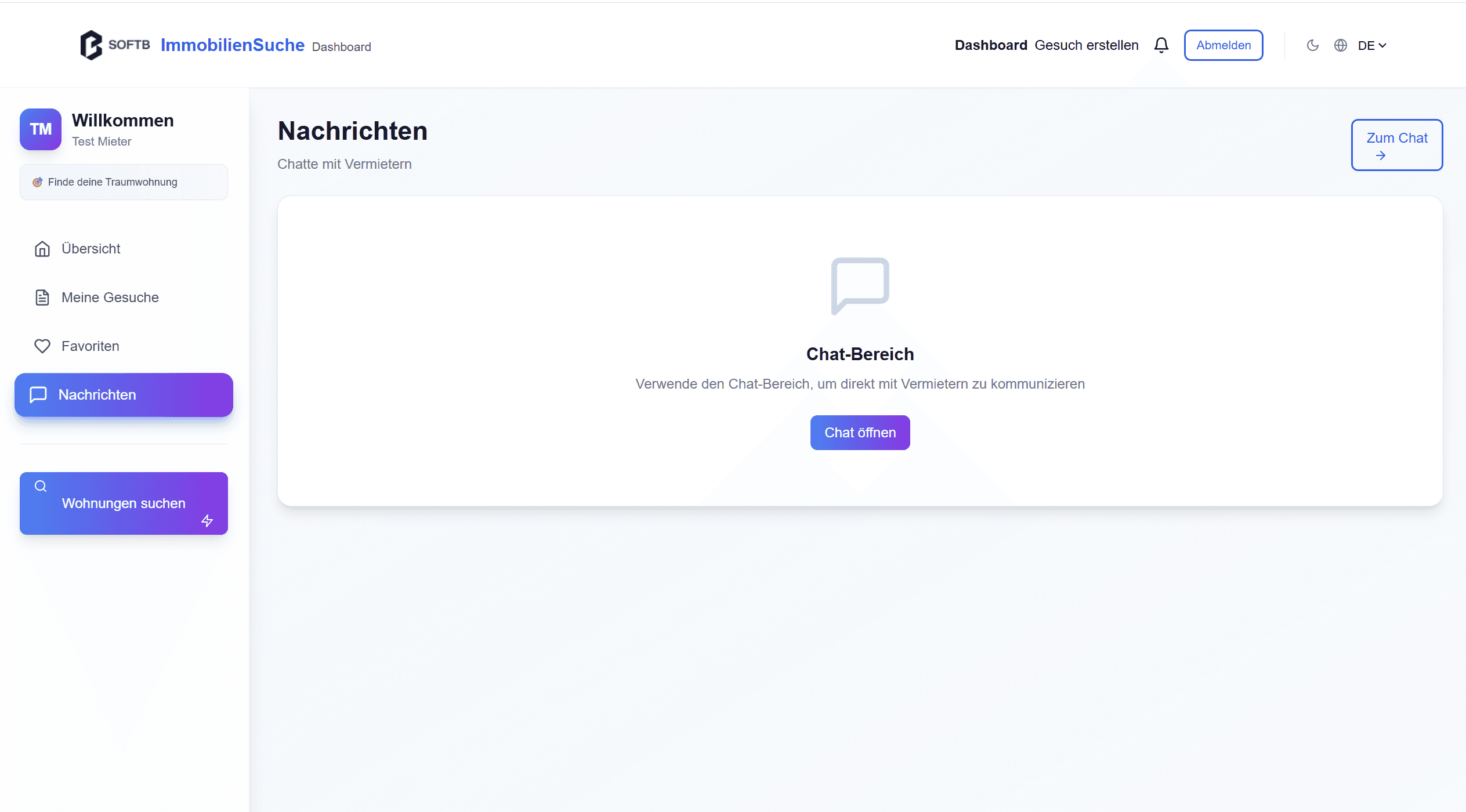This screenshot has height=812, width=1466.
Task: Click the Wohnungen suchen button
Action: click(x=124, y=503)
